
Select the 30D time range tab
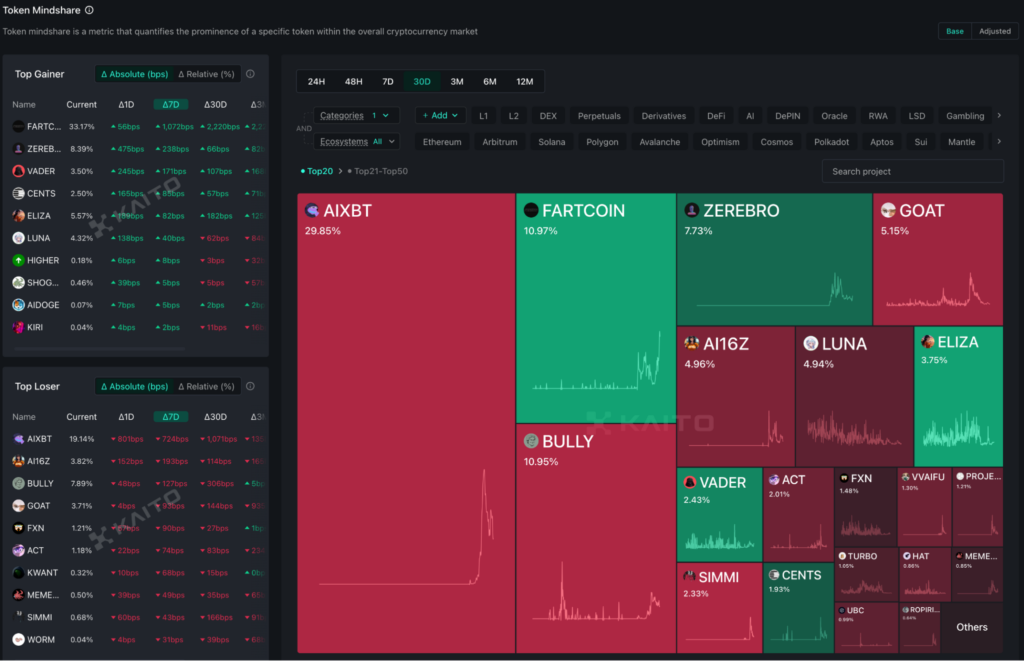(x=422, y=82)
